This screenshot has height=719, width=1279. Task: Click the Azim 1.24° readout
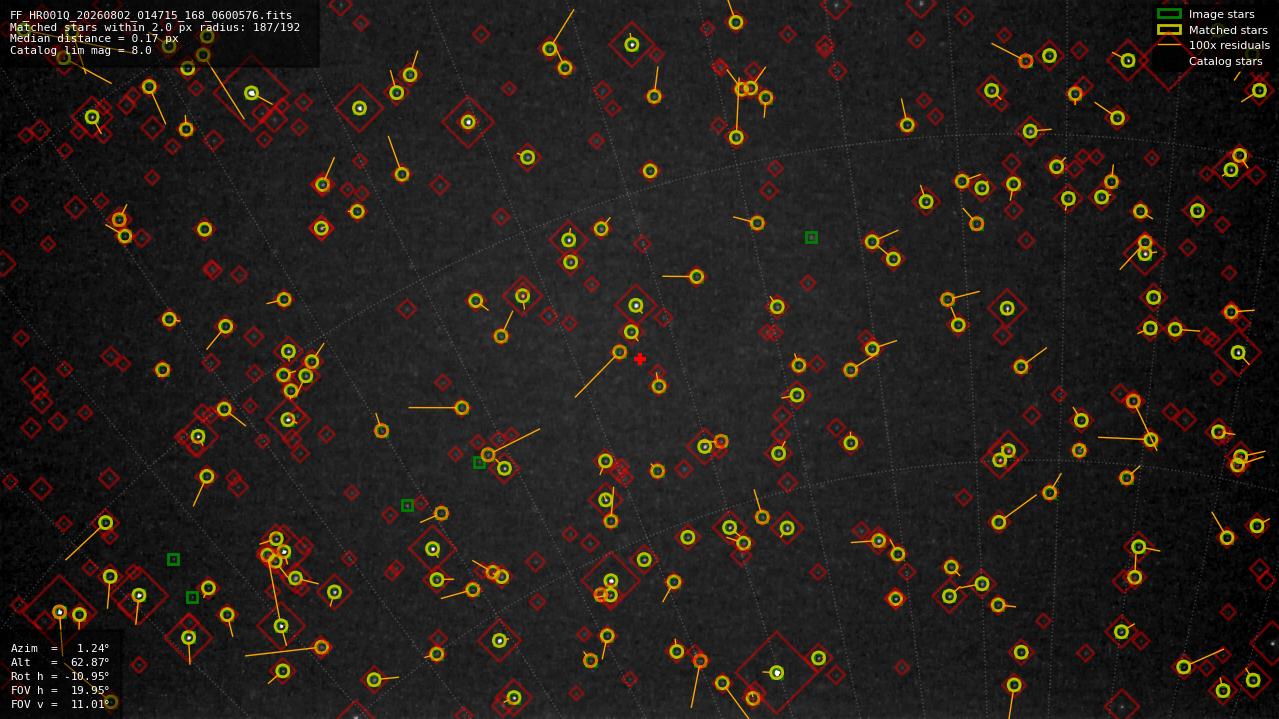60,648
